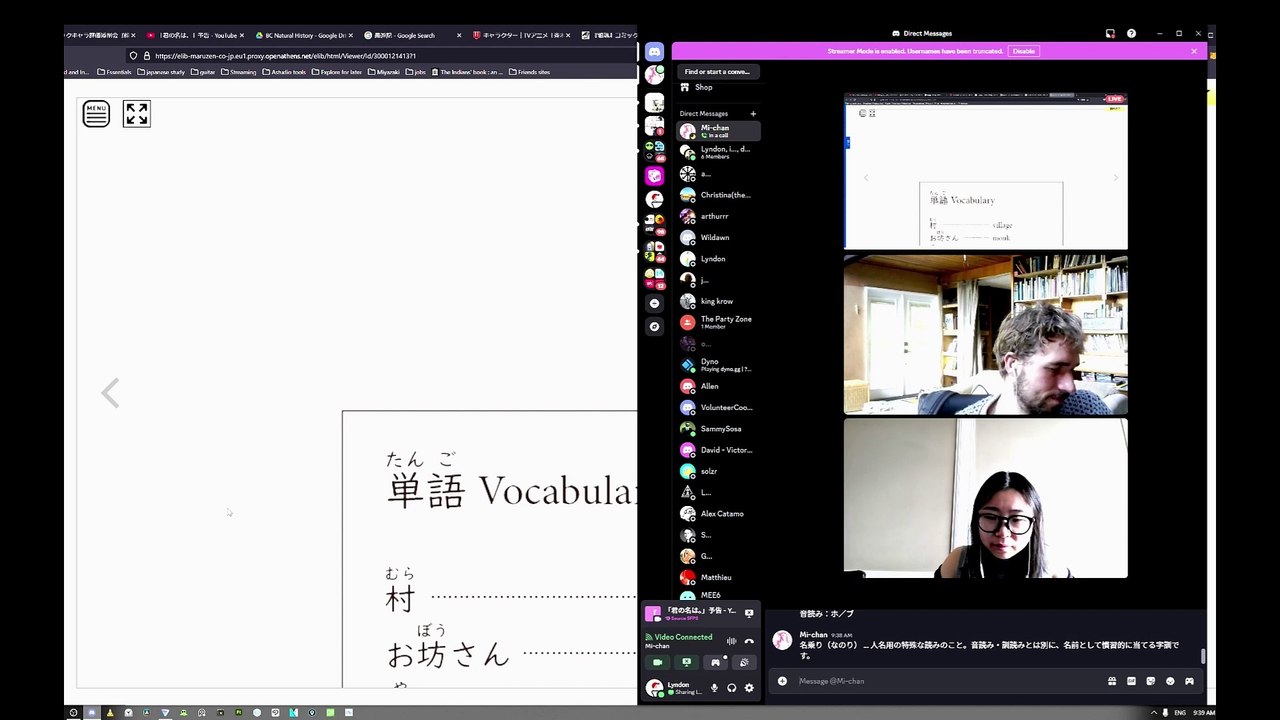1280x720 pixels.
Task: Open the VolunteerCoo... direct message
Action: point(718,407)
